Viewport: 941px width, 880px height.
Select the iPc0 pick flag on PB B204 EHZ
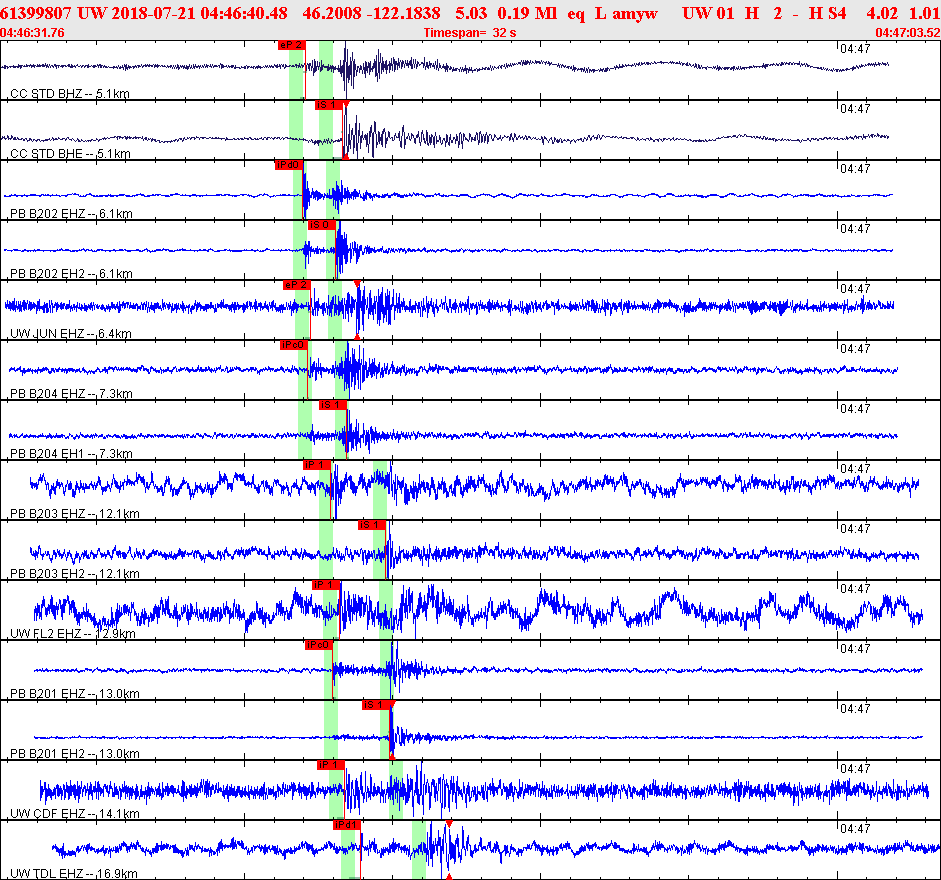coord(294,345)
